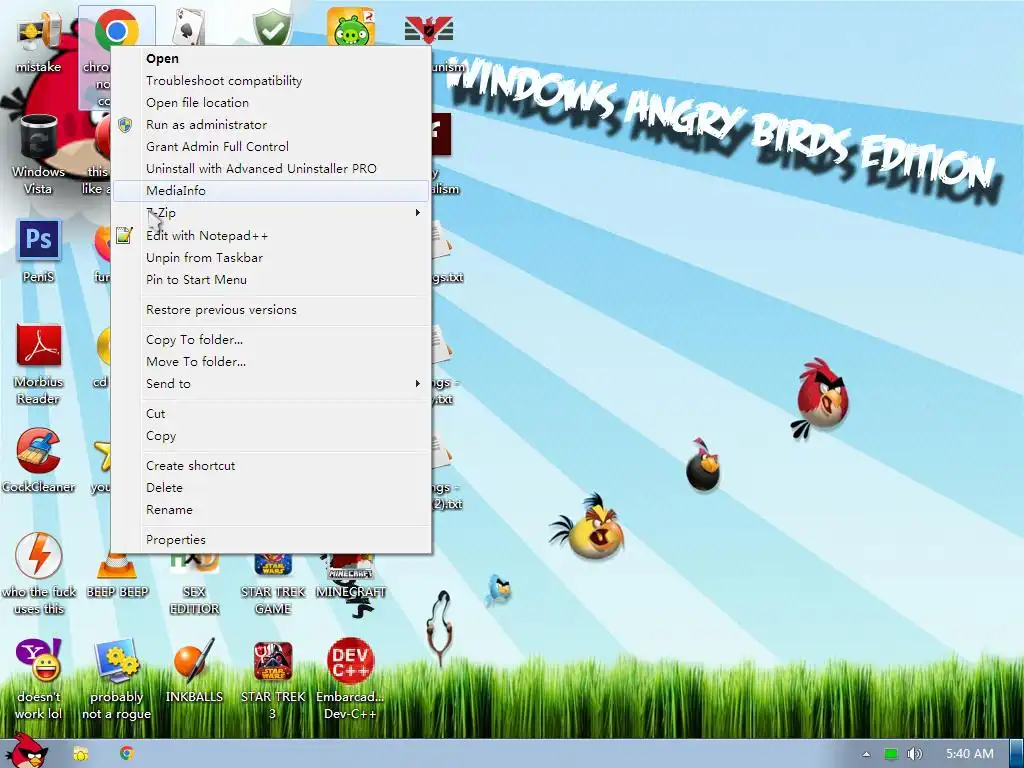Choose Cut in the context menu
The image size is (1024, 768).
pos(271,413)
